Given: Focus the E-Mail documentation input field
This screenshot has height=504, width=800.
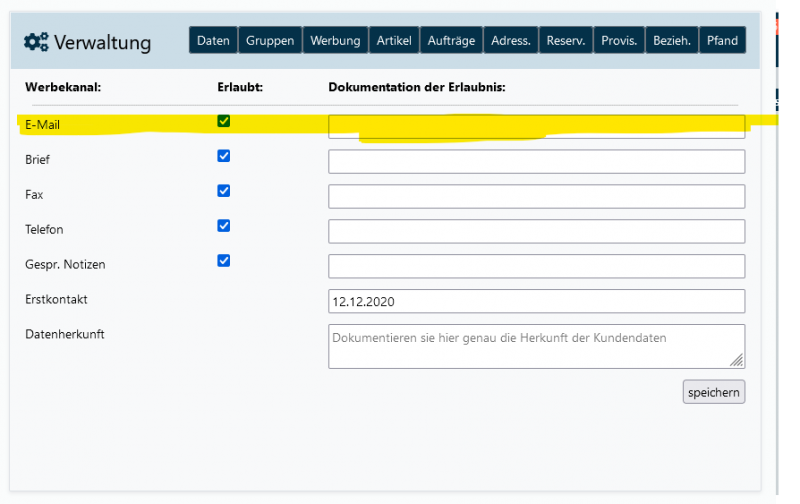Looking at the screenshot, I should pos(536,126).
